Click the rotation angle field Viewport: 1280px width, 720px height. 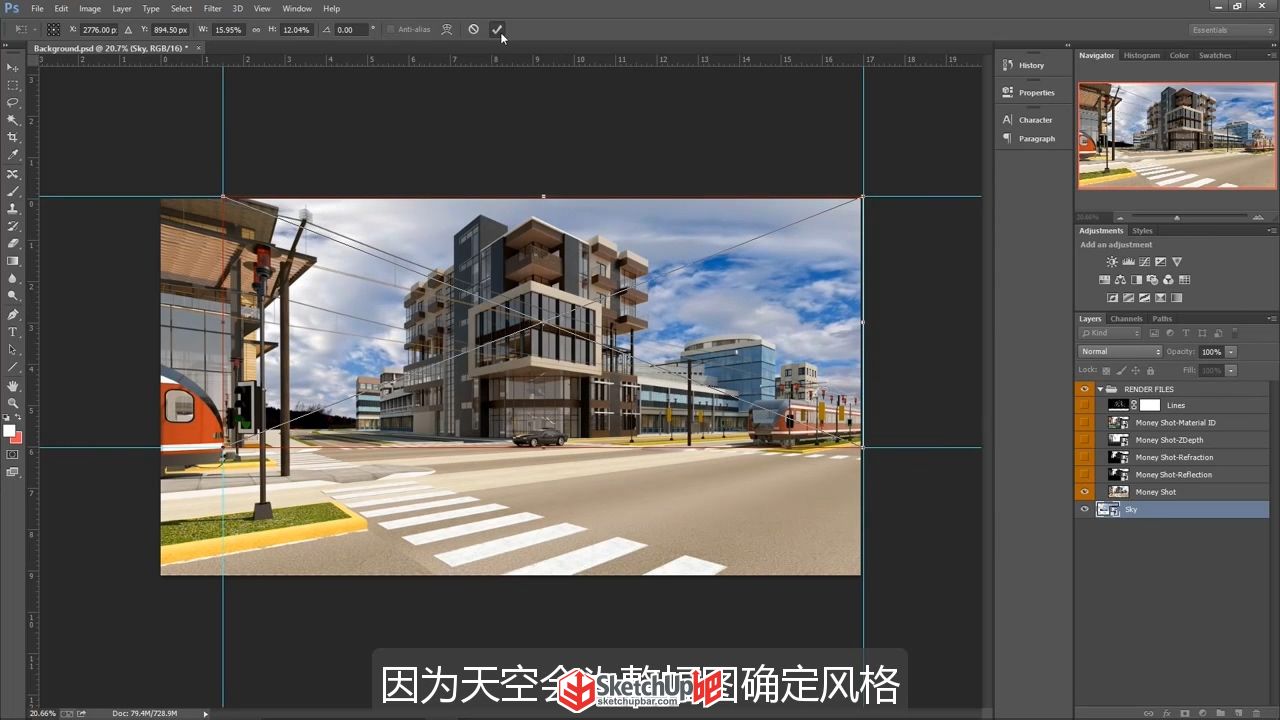(x=351, y=30)
